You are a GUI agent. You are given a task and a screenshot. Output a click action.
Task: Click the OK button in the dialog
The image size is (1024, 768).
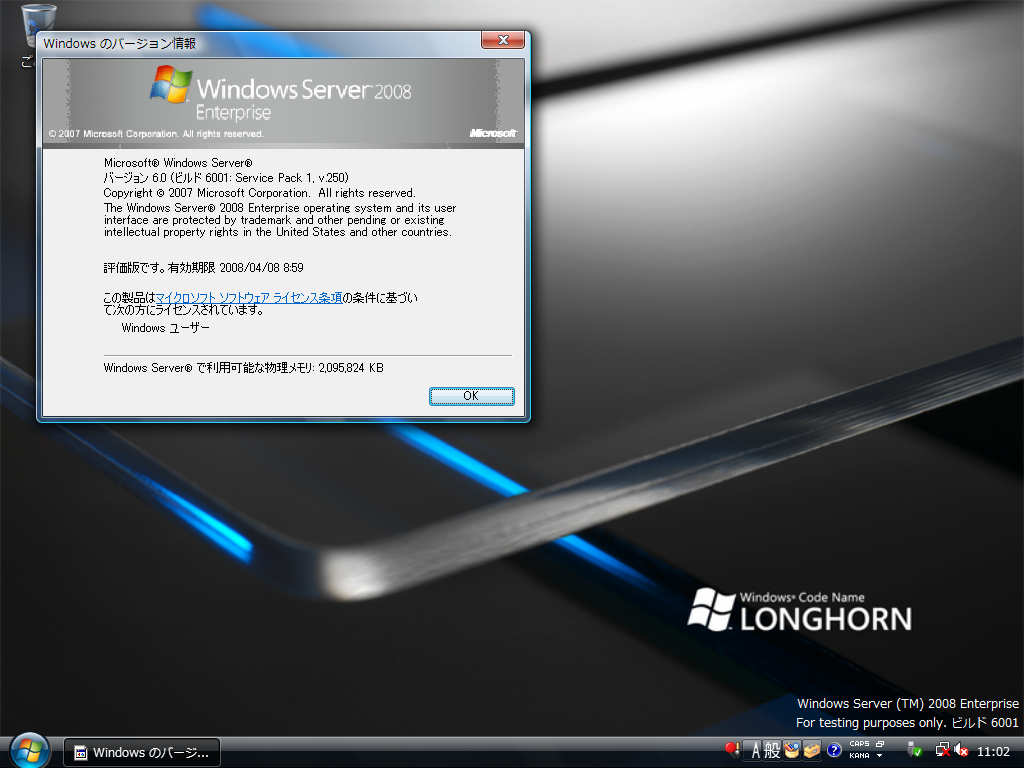point(472,396)
